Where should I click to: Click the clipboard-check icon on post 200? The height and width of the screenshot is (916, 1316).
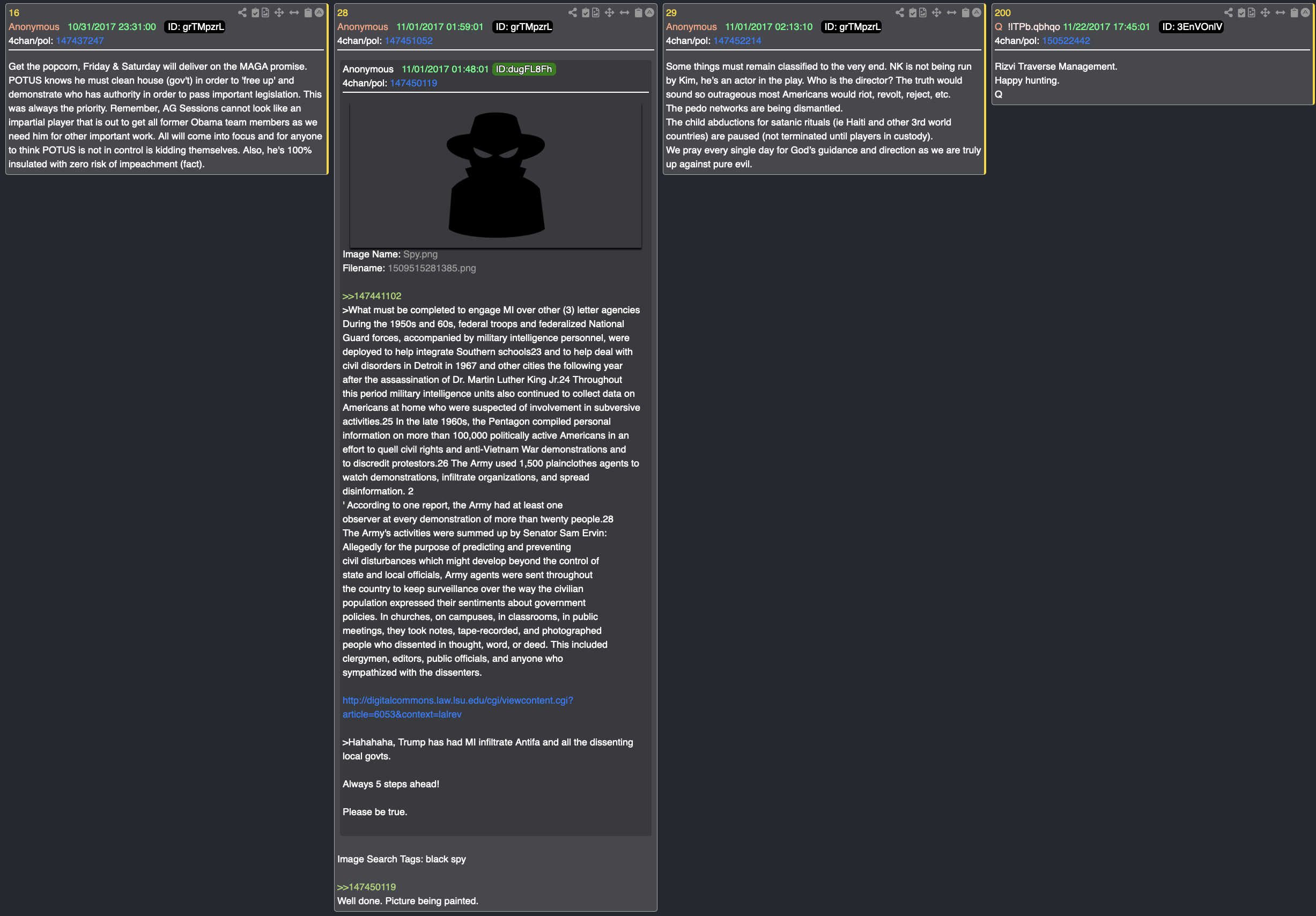pos(1241,13)
